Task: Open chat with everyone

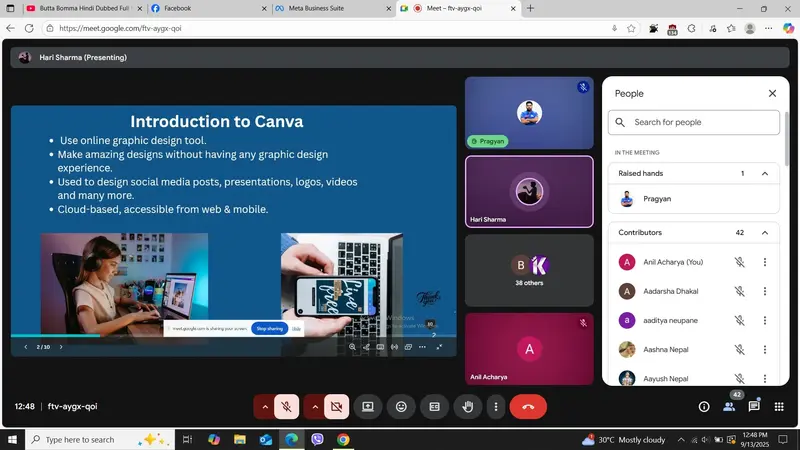Action: tap(754, 407)
